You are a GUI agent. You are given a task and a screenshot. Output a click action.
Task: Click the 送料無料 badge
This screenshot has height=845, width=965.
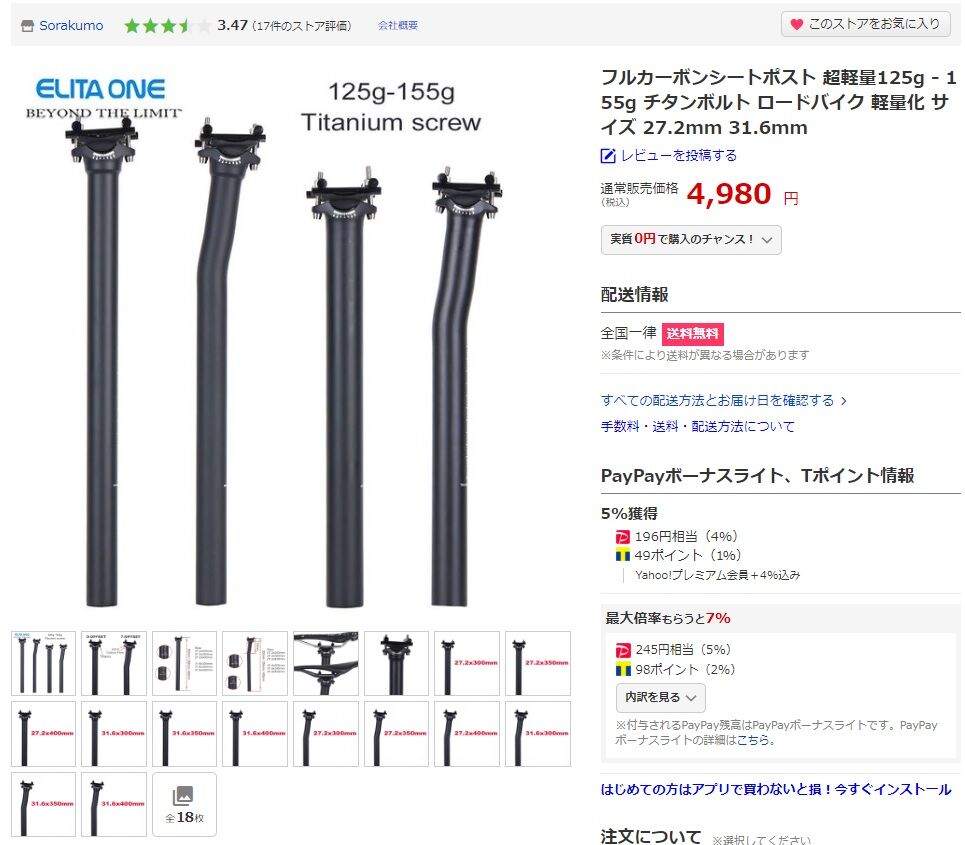[692, 334]
